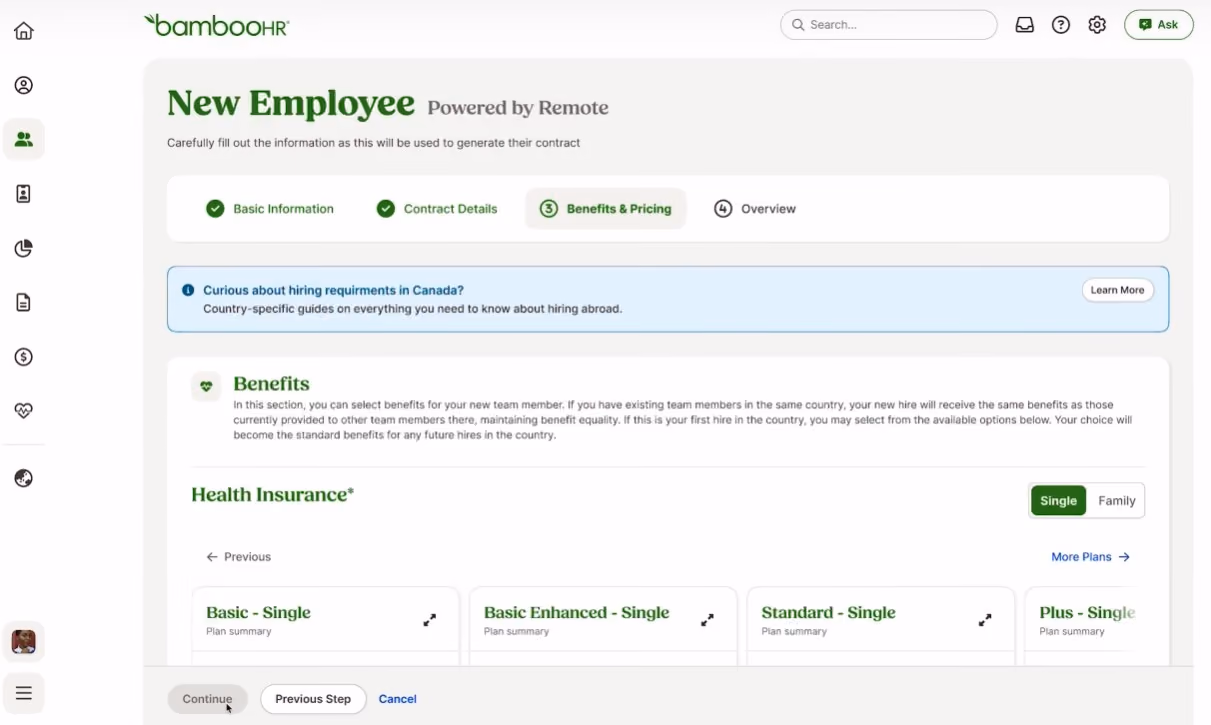Go to the Basic Information step
This screenshot has width=1211, height=725.
point(270,209)
